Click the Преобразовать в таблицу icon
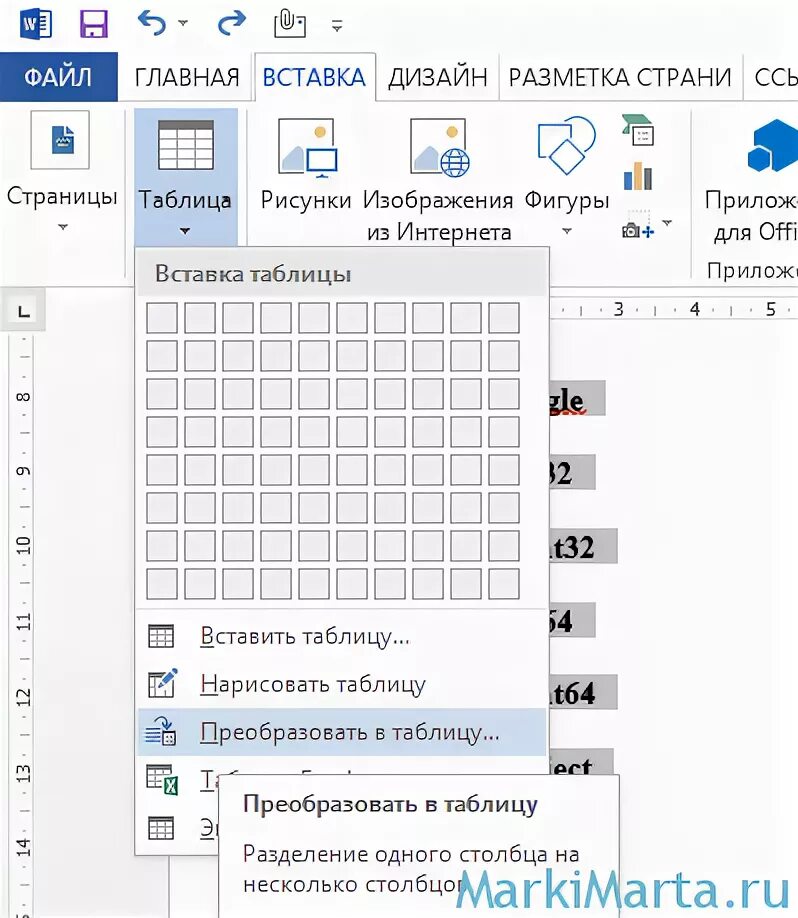 pyautogui.click(x=161, y=731)
